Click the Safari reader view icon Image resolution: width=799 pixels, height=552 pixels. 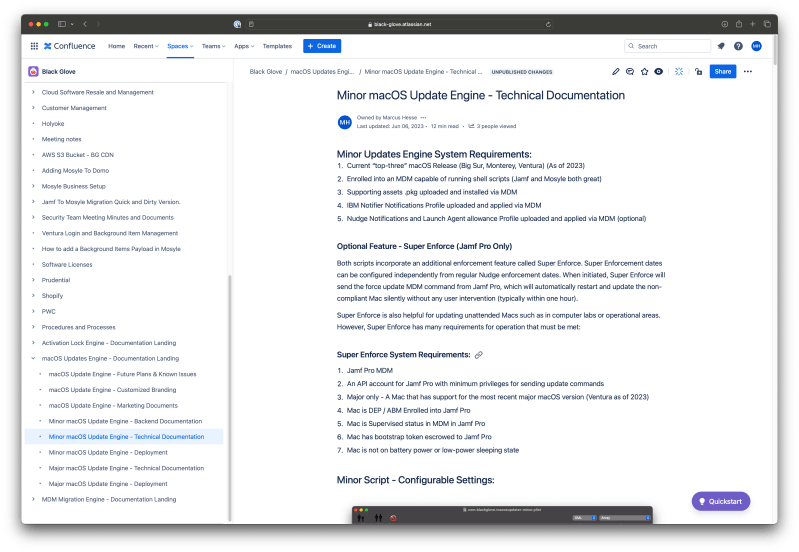[251, 24]
